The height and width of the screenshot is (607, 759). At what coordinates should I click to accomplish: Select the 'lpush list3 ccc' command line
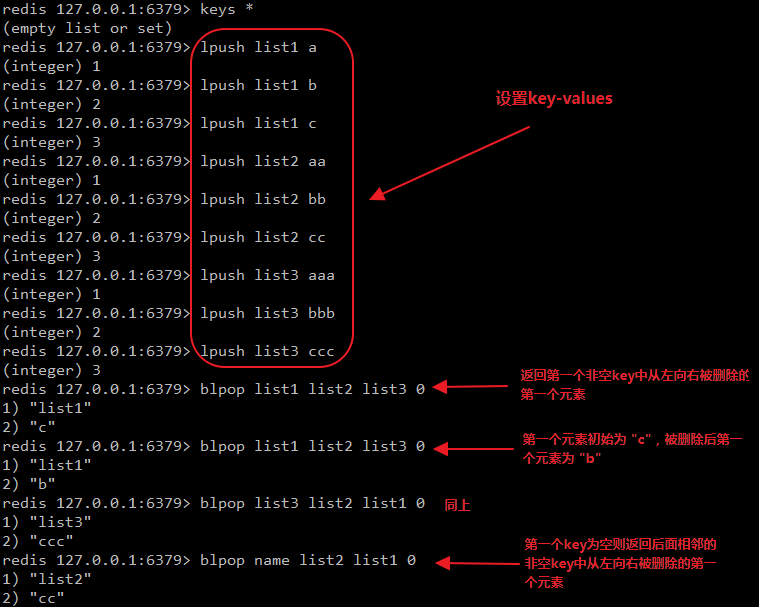click(x=267, y=351)
